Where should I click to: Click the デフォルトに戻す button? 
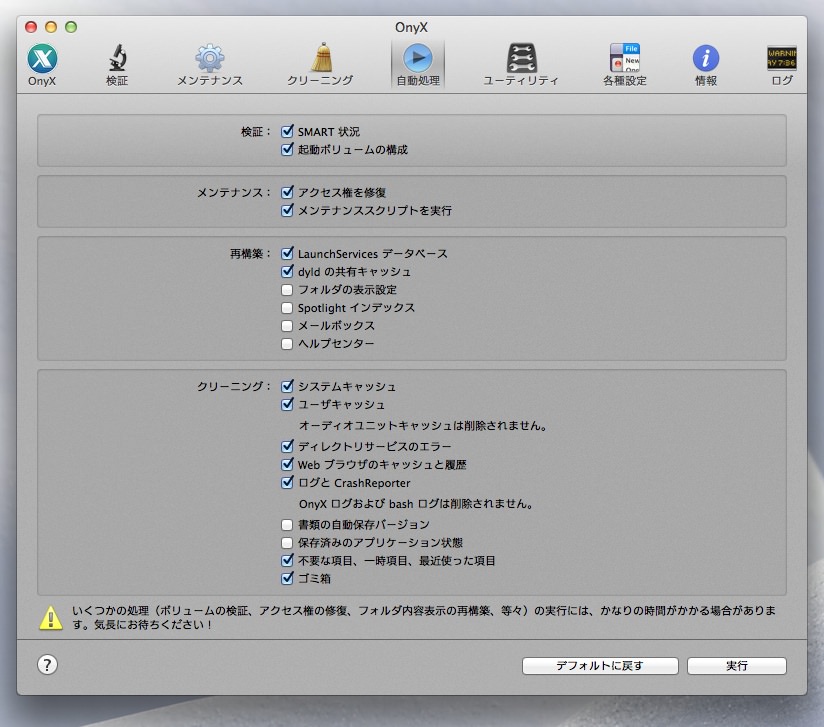tap(600, 665)
